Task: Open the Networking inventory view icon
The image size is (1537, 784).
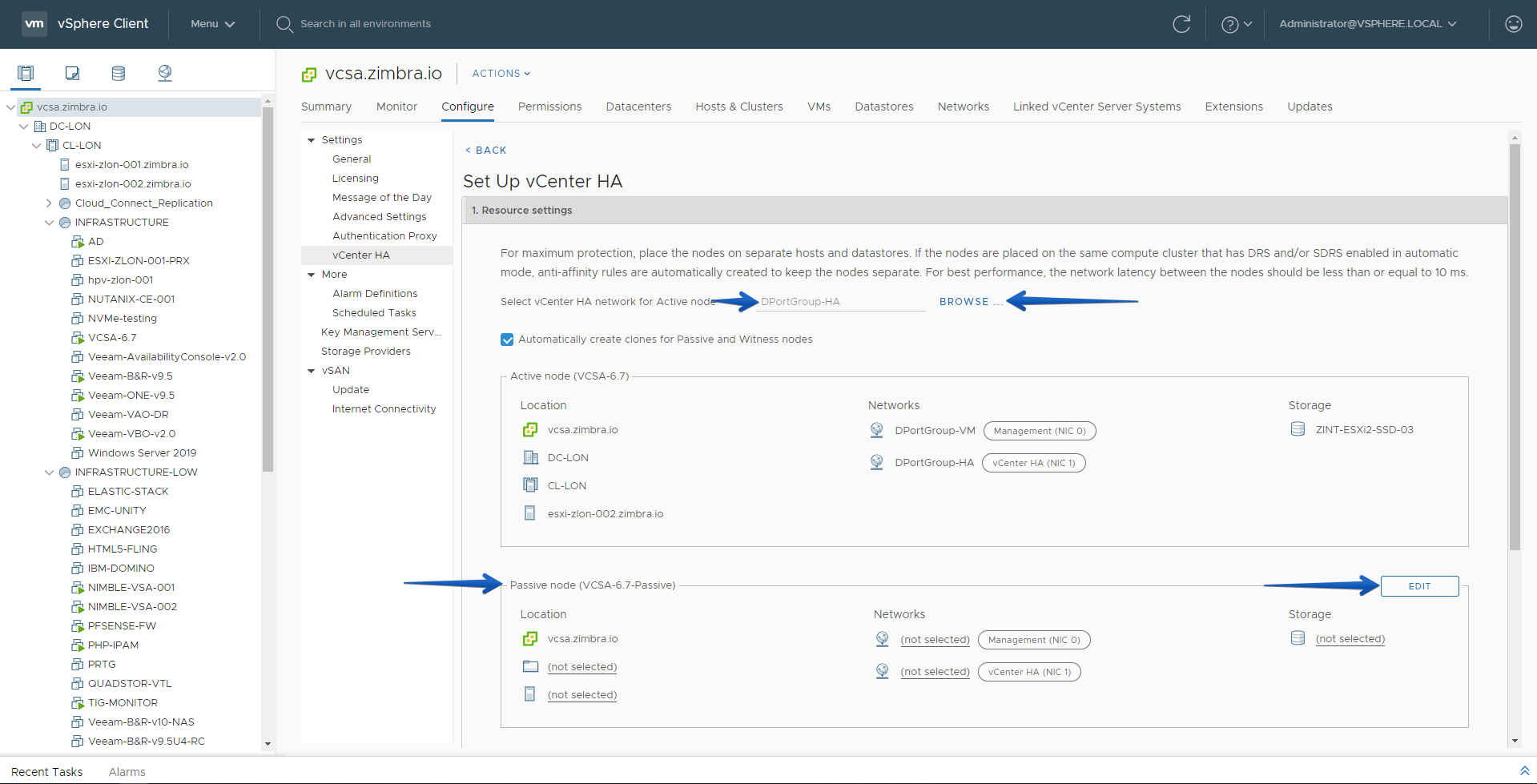Action: [165, 74]
